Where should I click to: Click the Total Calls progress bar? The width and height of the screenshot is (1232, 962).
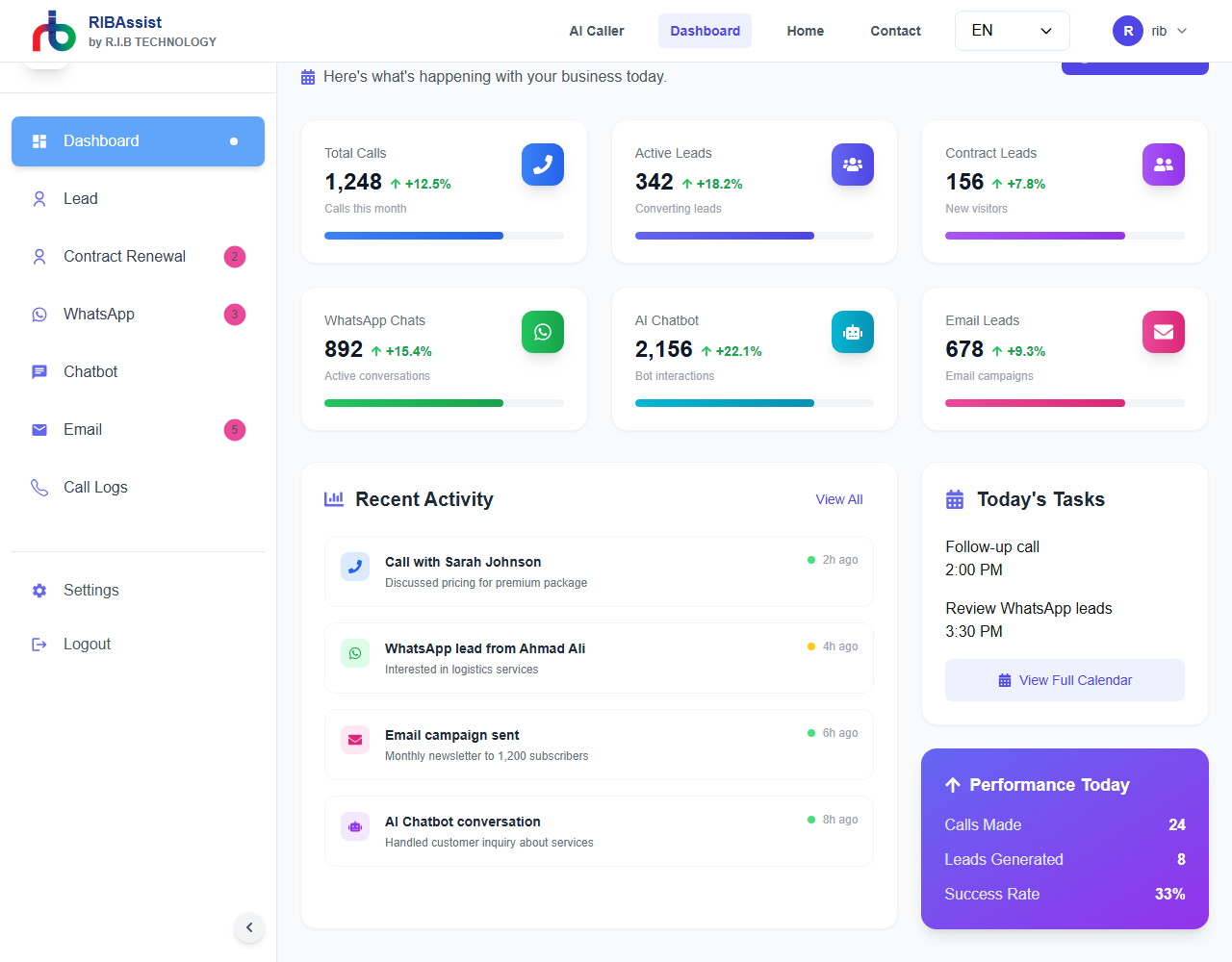coord(444,236)
